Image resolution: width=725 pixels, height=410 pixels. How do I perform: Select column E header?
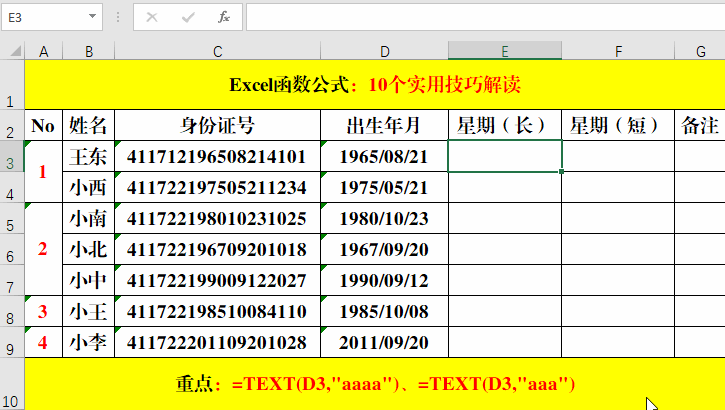(x=505, y=51)
